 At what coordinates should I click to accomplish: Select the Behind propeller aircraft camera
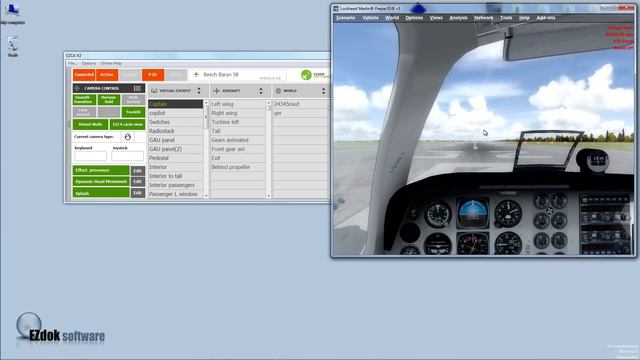(x=238, y=167)
